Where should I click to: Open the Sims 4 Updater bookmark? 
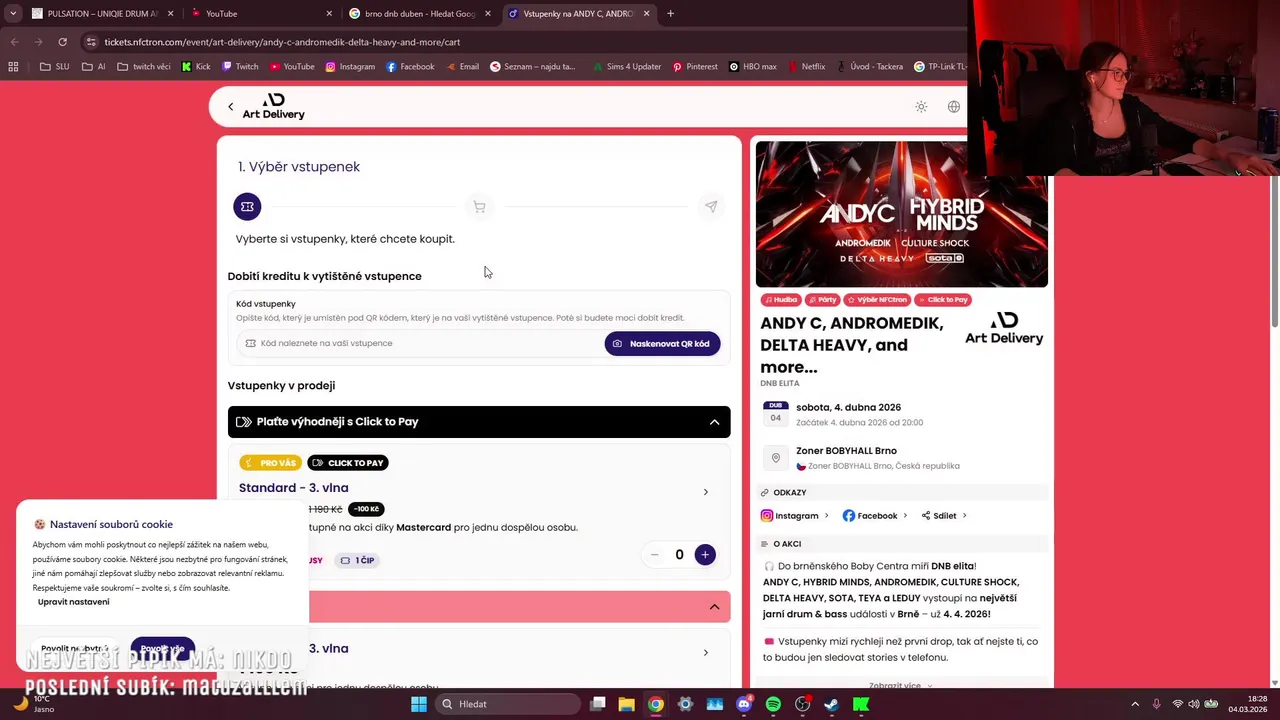pos(626,67)
